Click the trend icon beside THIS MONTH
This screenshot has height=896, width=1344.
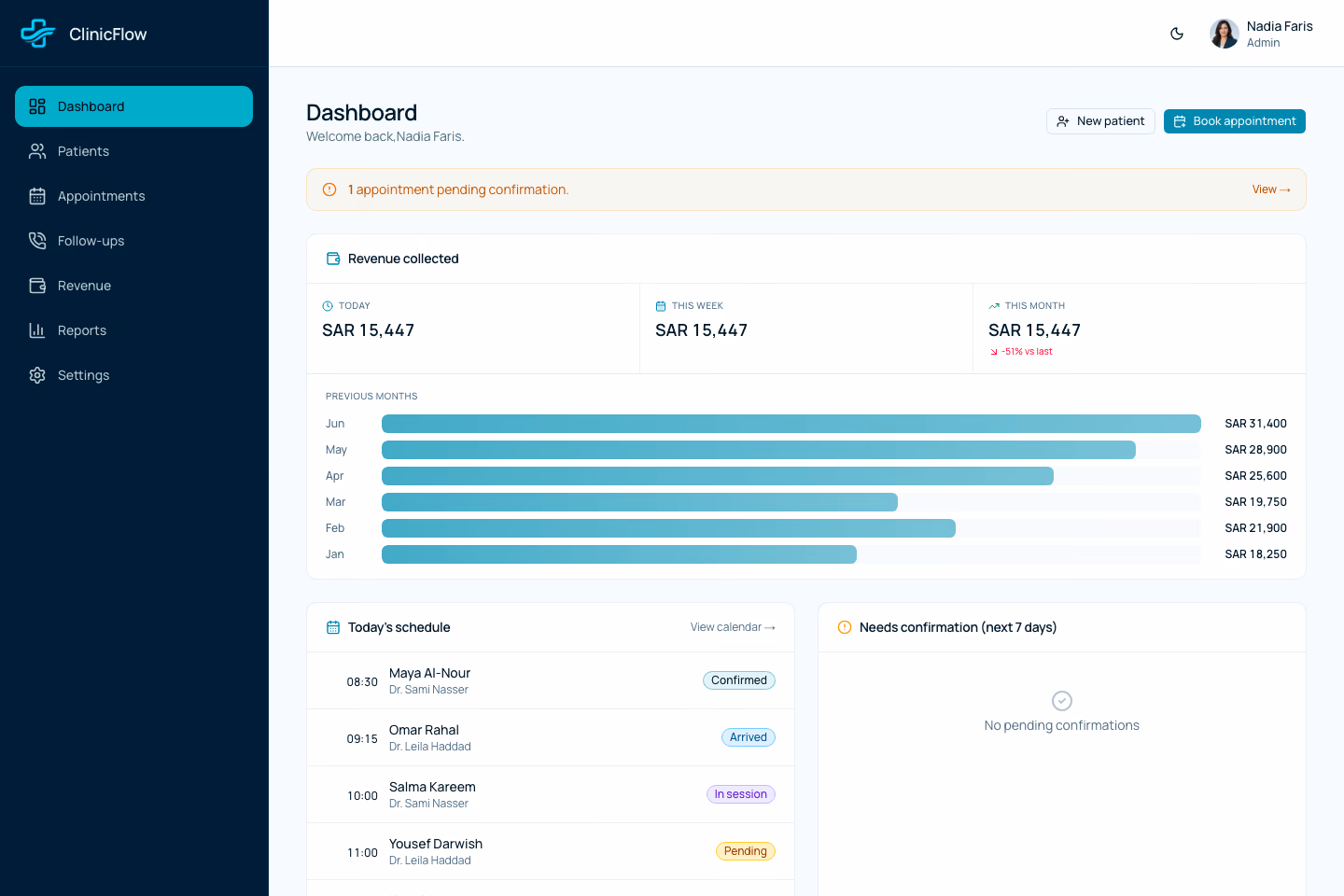pos(994,306)
